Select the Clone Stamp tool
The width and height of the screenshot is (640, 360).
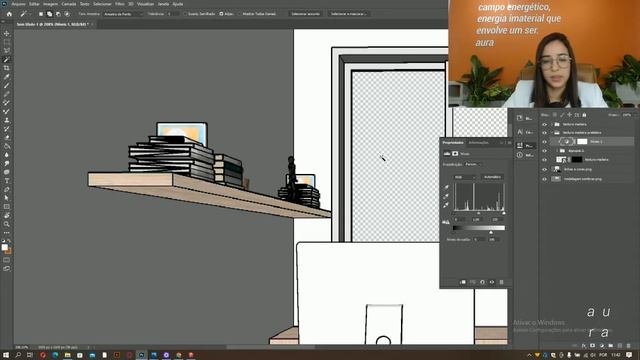pos(7,120)
